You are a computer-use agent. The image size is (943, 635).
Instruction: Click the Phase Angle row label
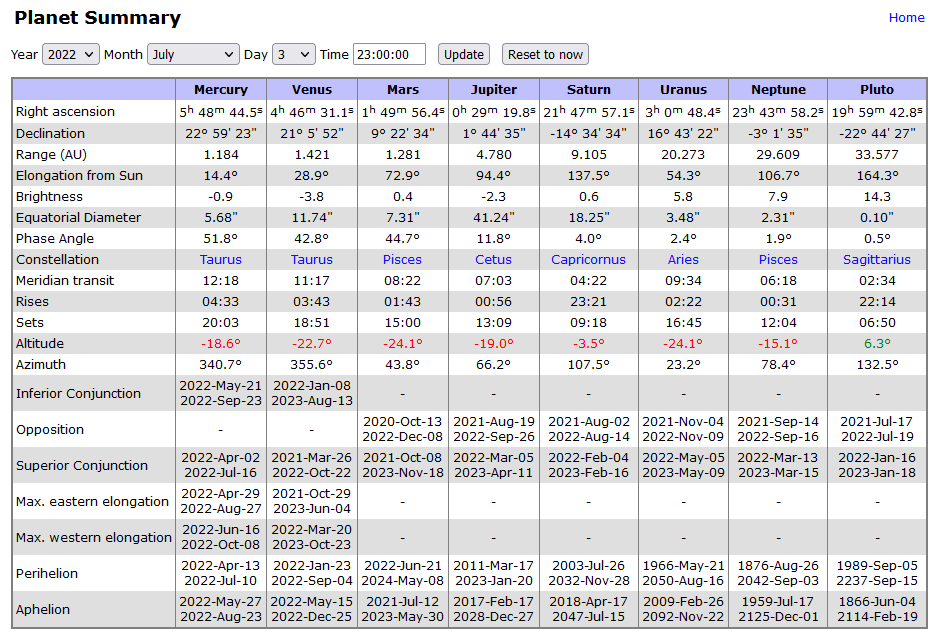pyautogui.click(x=55, y=239)
